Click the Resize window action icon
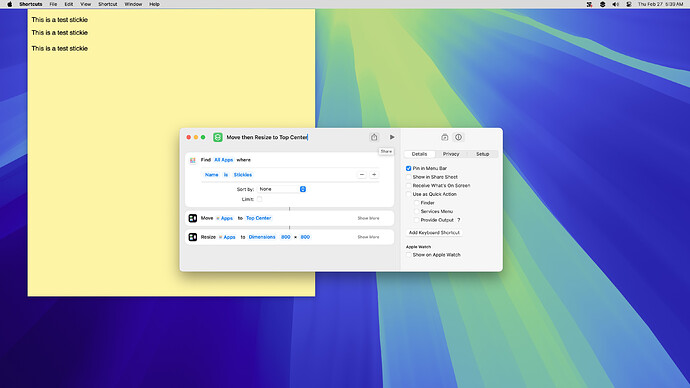Viewport: 690px width, 388px height. [193, 237]
